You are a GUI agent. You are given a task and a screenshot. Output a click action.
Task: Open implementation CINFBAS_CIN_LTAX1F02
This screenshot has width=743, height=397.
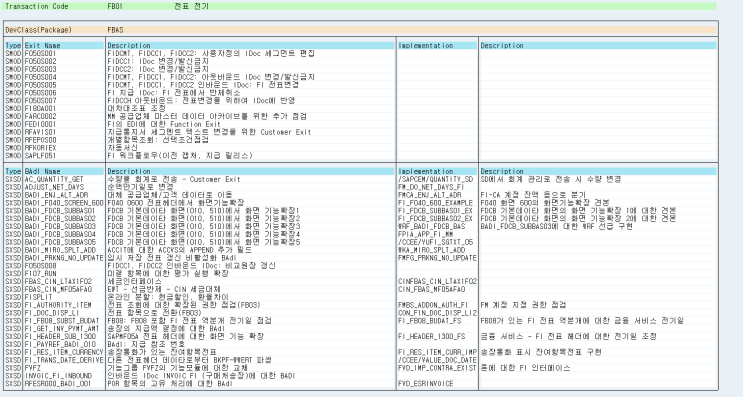pyautogui.click(x=437, y=281)
